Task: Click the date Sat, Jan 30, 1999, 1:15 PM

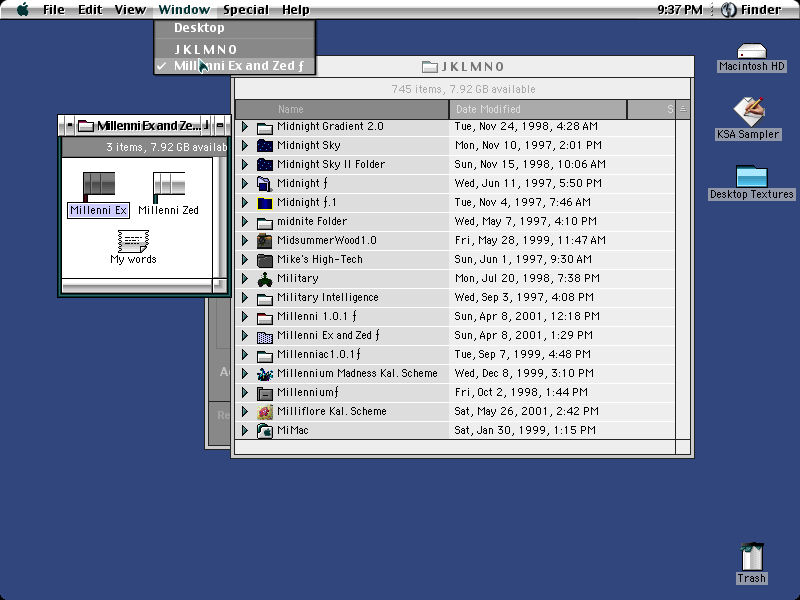Action: point(525,431)
